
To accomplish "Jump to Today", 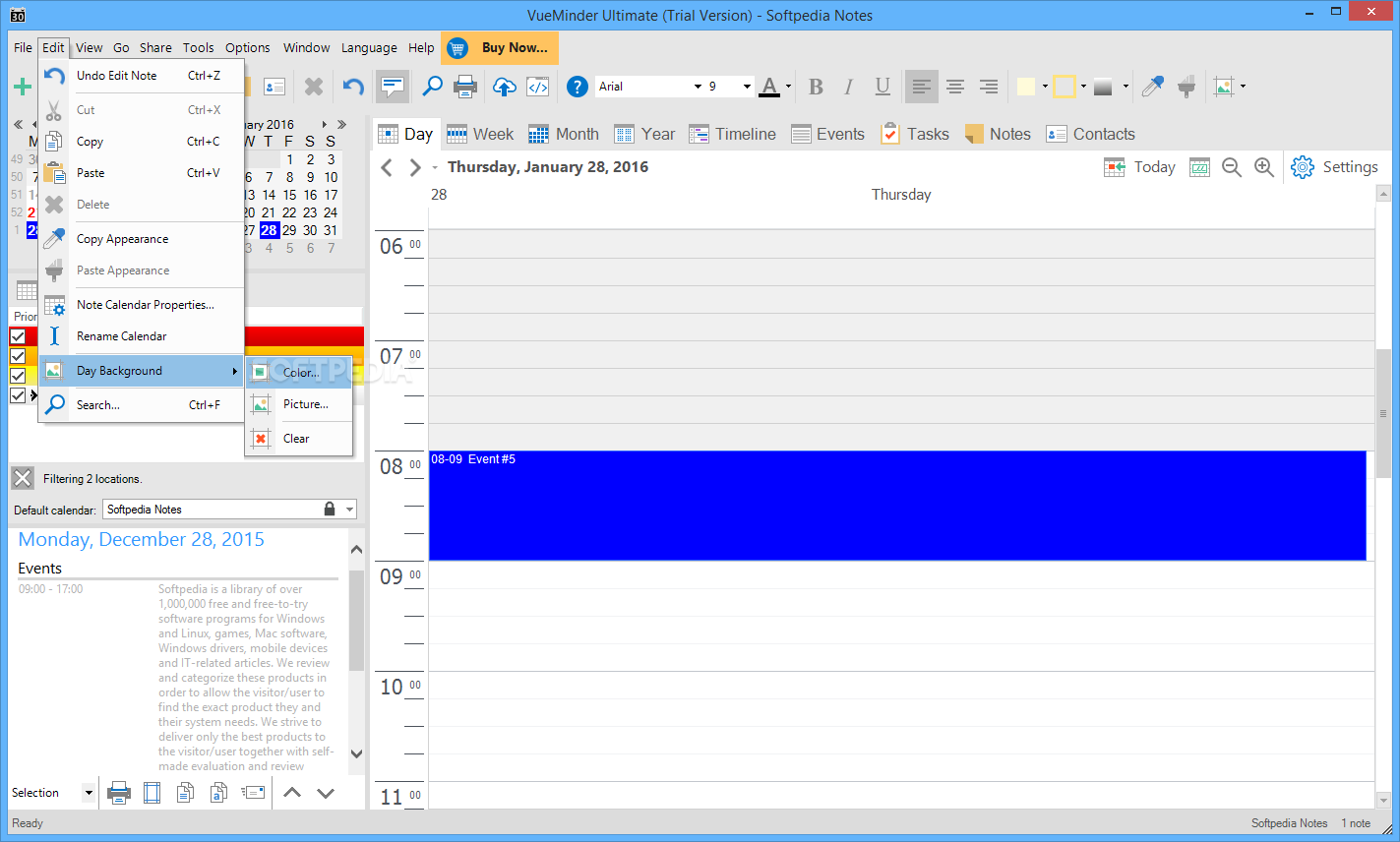I will 1140,167.
